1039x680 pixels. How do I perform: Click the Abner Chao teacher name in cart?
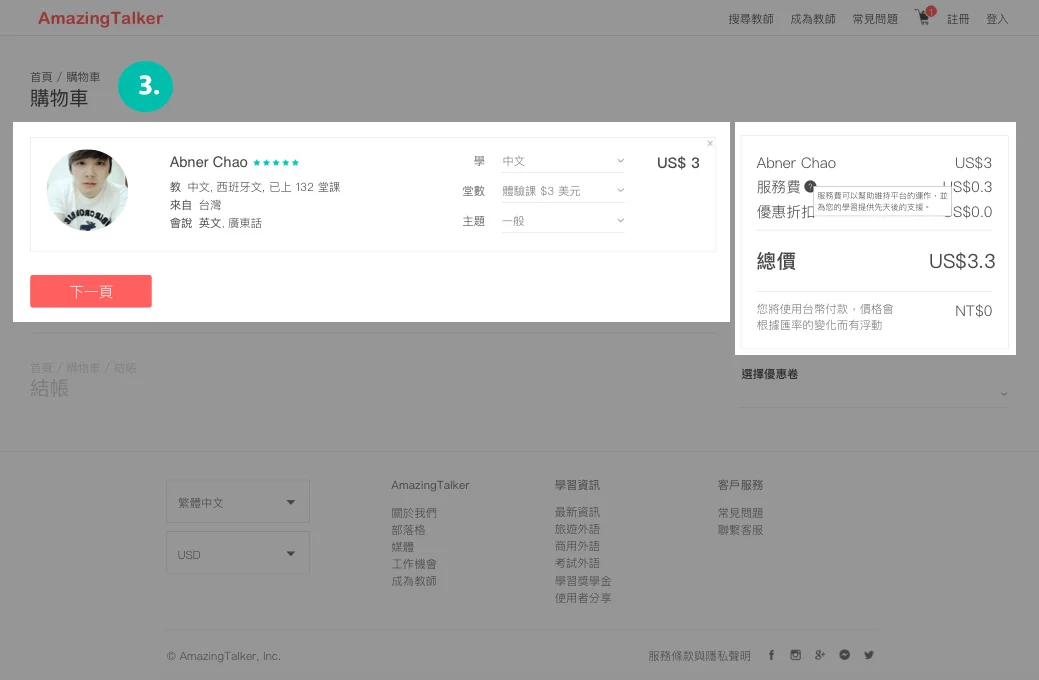(x=209, y=162)
